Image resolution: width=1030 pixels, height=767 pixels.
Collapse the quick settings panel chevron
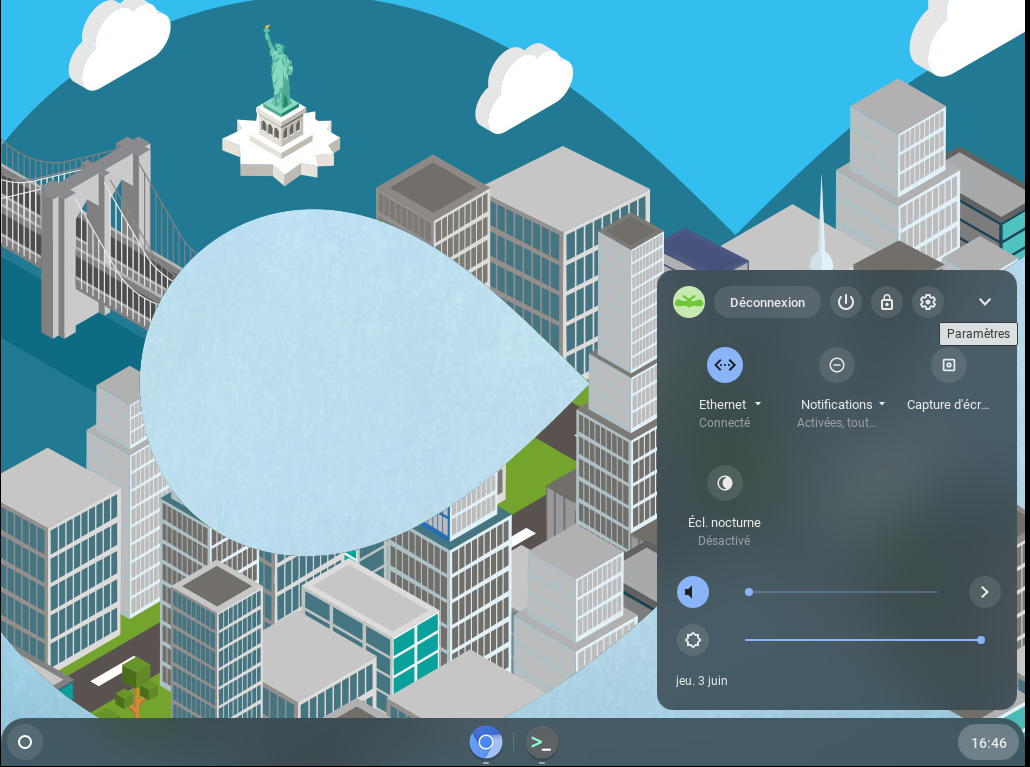coord(985,302)
